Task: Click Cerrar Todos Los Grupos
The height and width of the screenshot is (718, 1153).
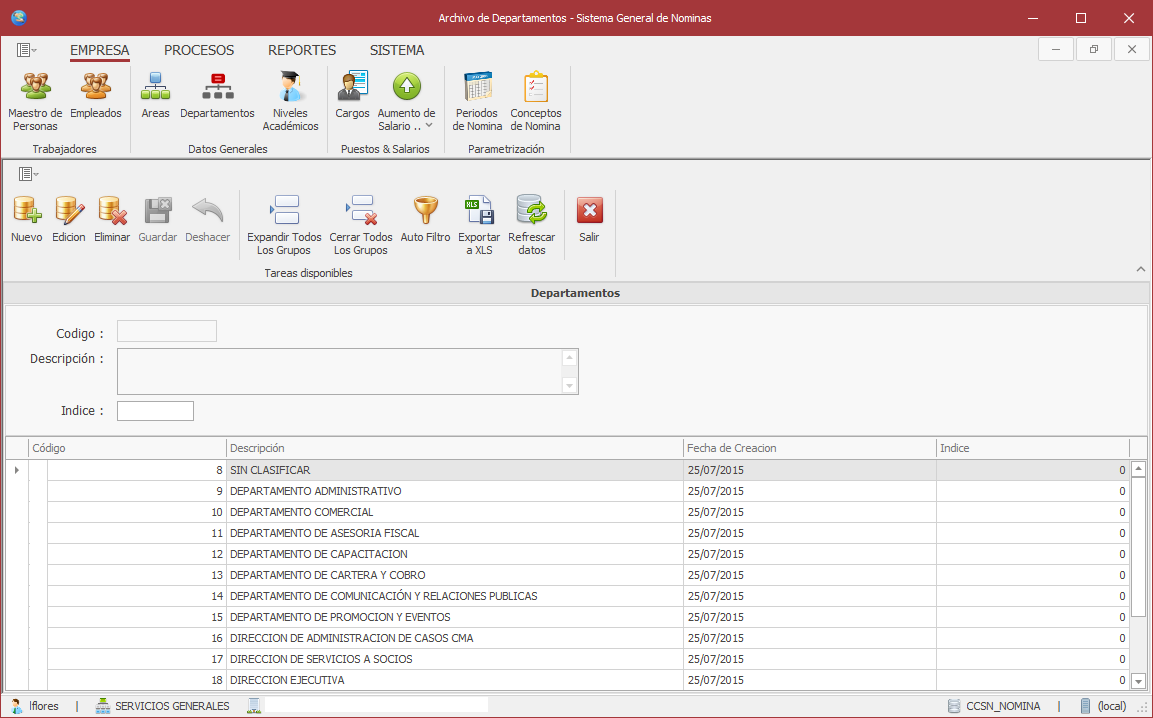Action: coord(360,225)
